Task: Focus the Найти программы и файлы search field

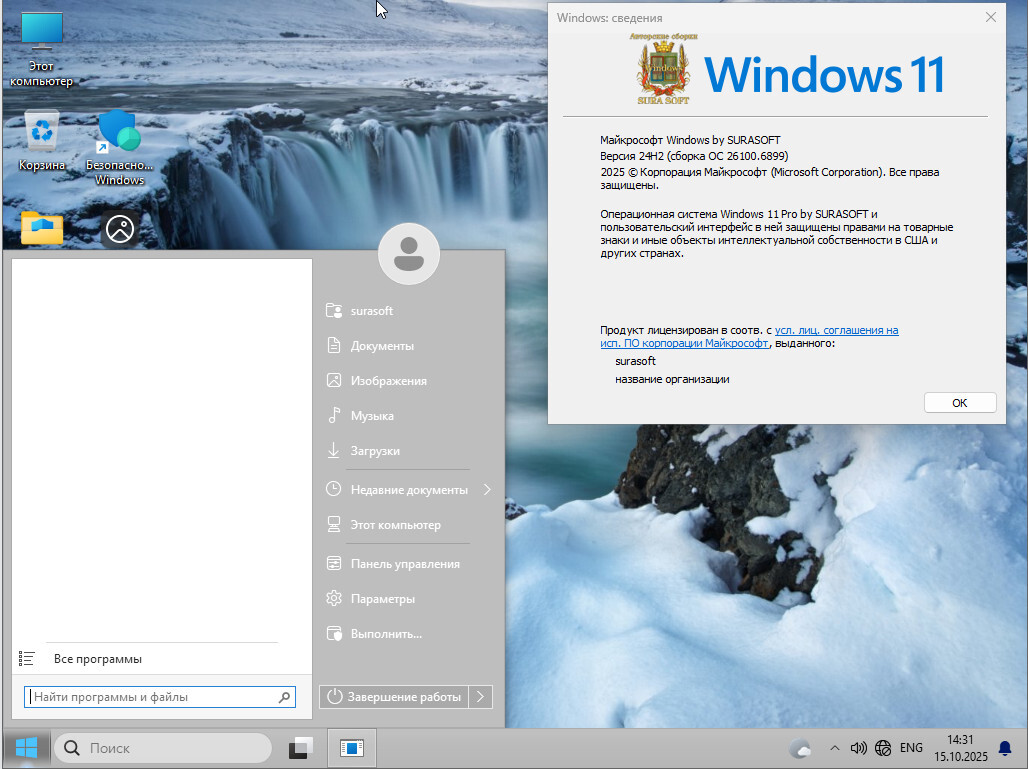Action: point(150,697)
